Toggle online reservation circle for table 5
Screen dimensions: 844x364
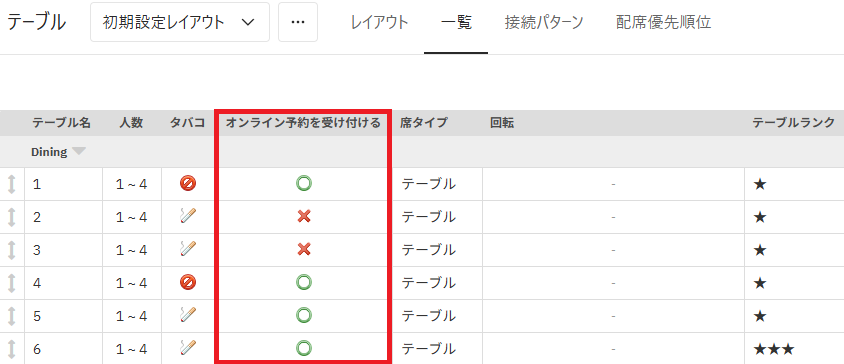pos(304,315)
